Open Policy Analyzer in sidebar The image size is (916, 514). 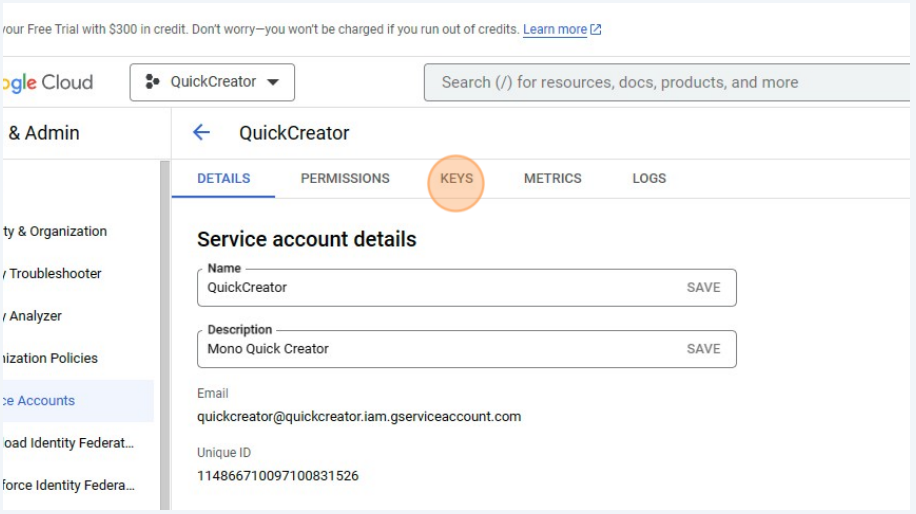point(33,316)
